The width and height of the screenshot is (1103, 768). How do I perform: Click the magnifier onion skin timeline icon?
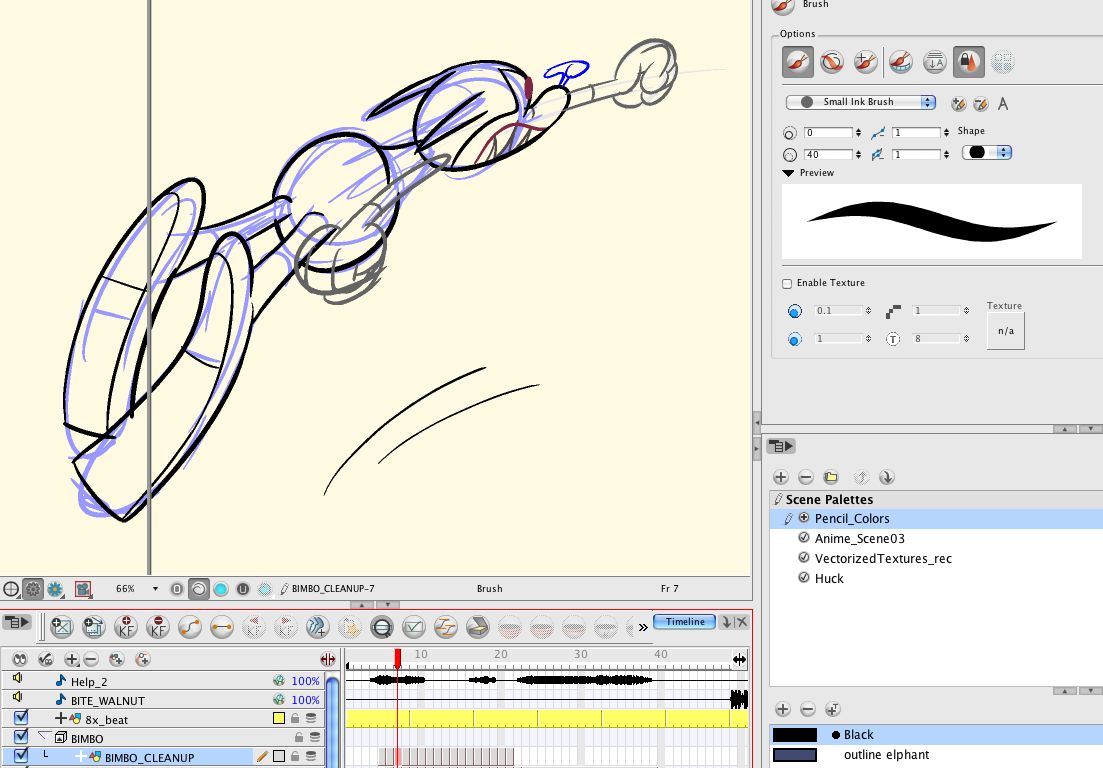382,627
